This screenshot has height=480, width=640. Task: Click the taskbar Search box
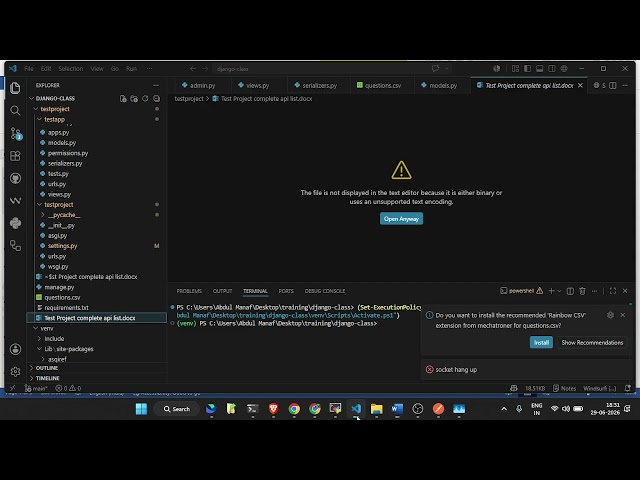(x=177, y=409)
